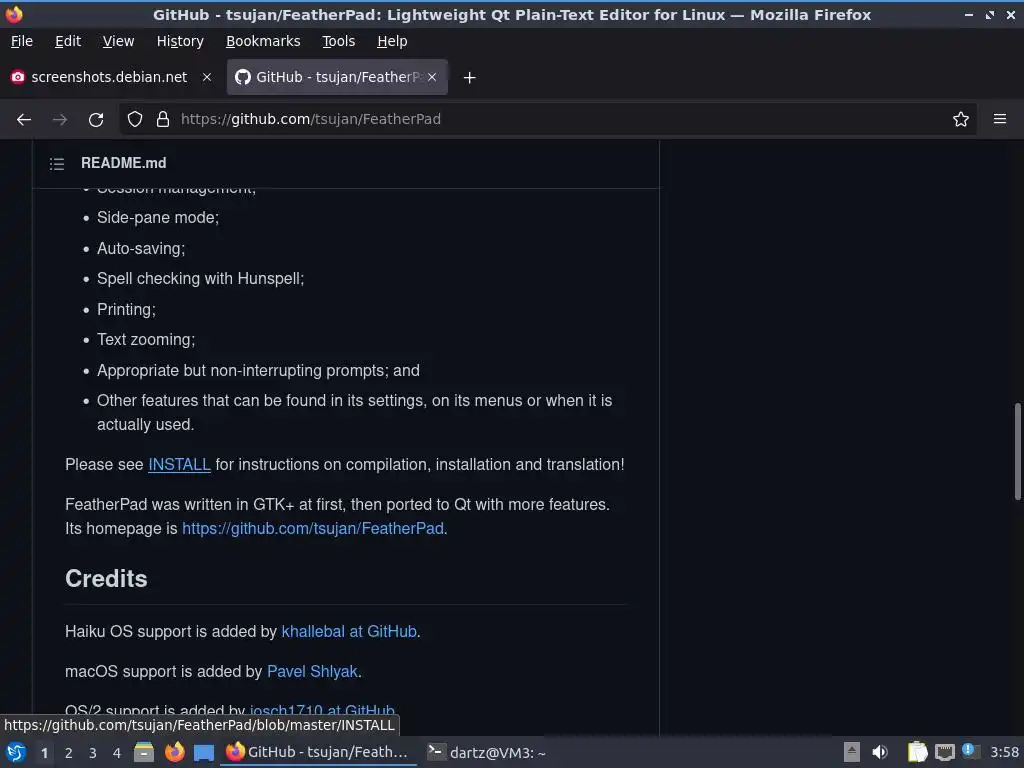Open the clipboard manager tray icon
The image size is (1024, 768).
[917, 752]
